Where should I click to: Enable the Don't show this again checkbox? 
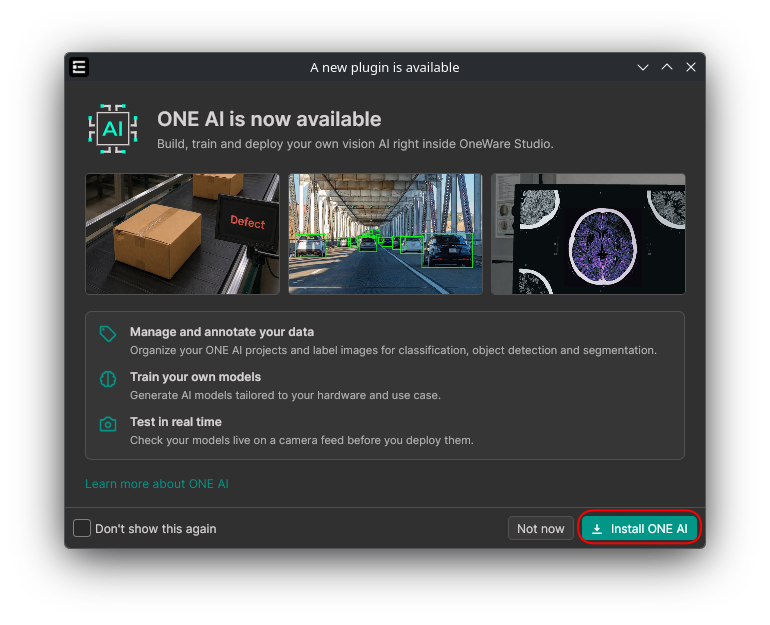82,528
